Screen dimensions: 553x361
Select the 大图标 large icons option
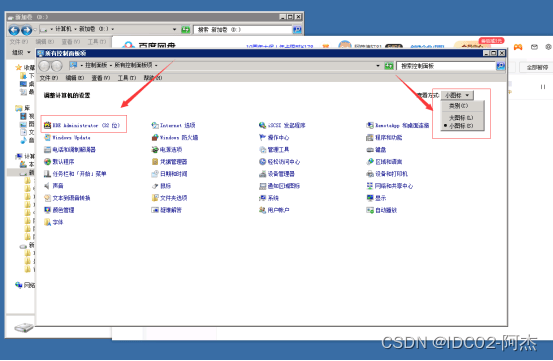461,117
